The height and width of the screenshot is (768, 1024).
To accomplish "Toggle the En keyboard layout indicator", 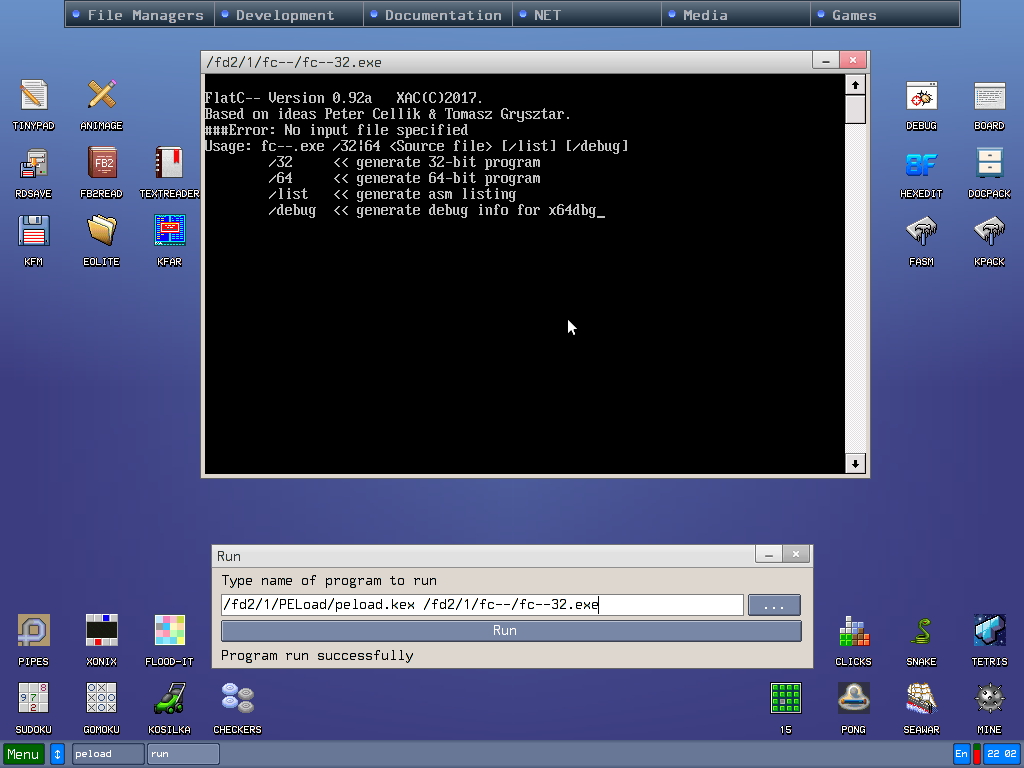I will pos(961,754).
